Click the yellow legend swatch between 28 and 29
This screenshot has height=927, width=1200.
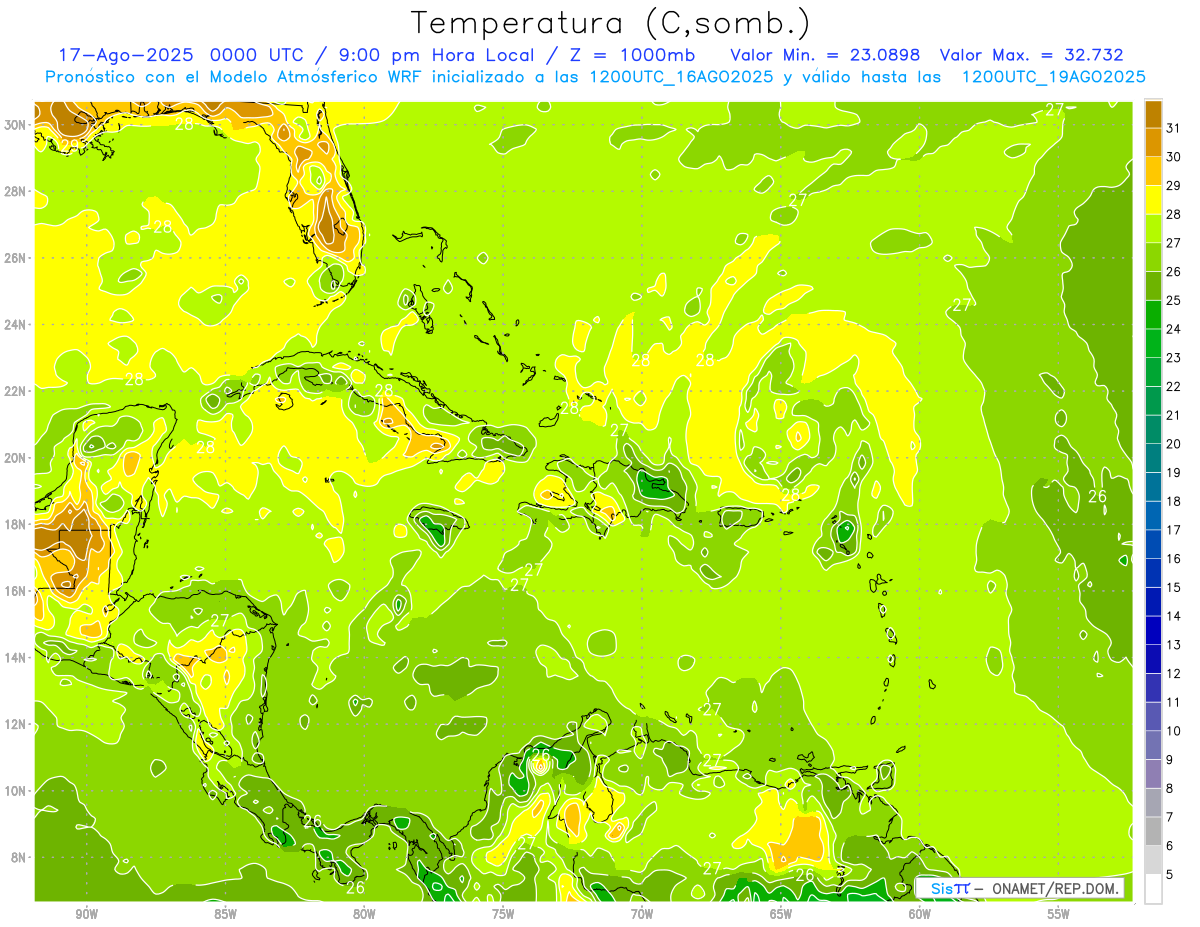(x=1153, y=199)
